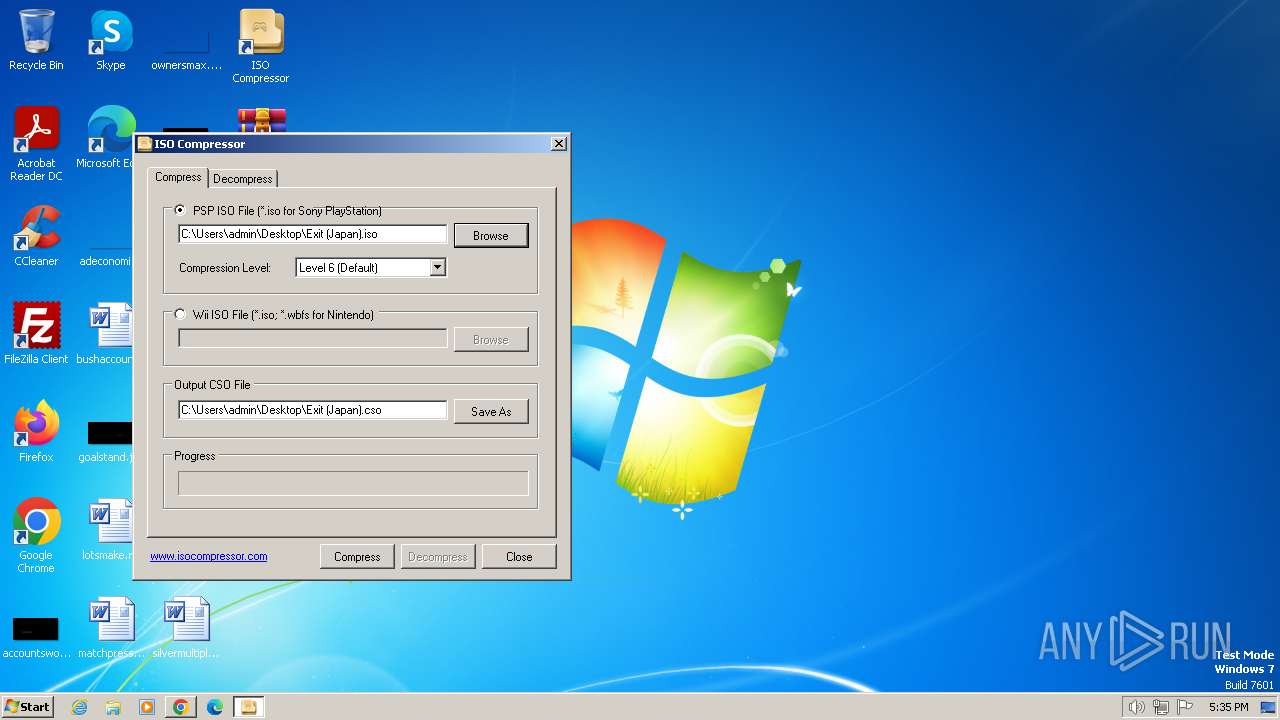Screen dimensions: 1280x720
Task: Click the Progress bar
Action: (x=353, y=483)
